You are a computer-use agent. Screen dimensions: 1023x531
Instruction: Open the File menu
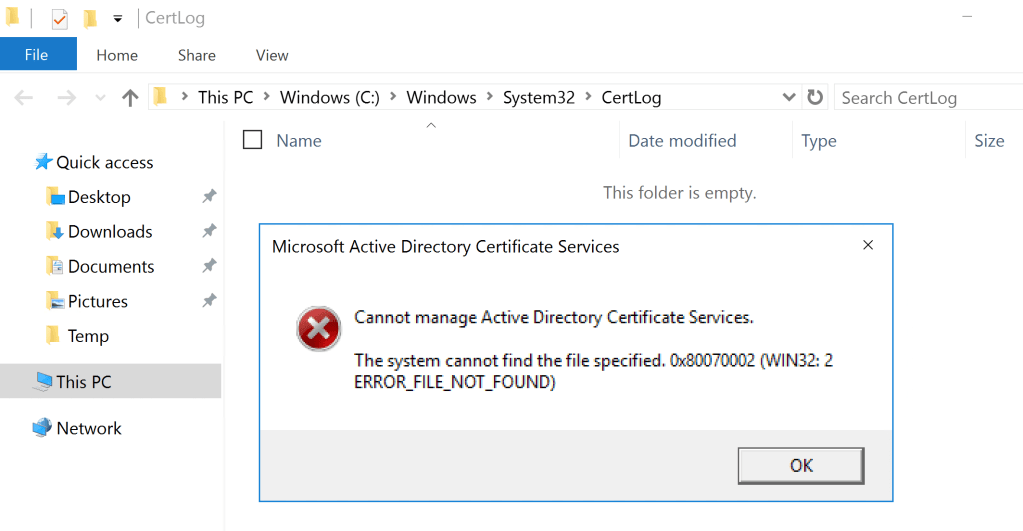point(37,55)
